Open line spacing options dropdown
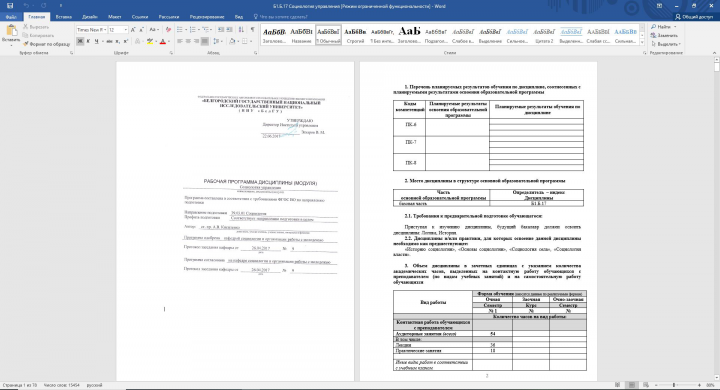 point(218,41)
